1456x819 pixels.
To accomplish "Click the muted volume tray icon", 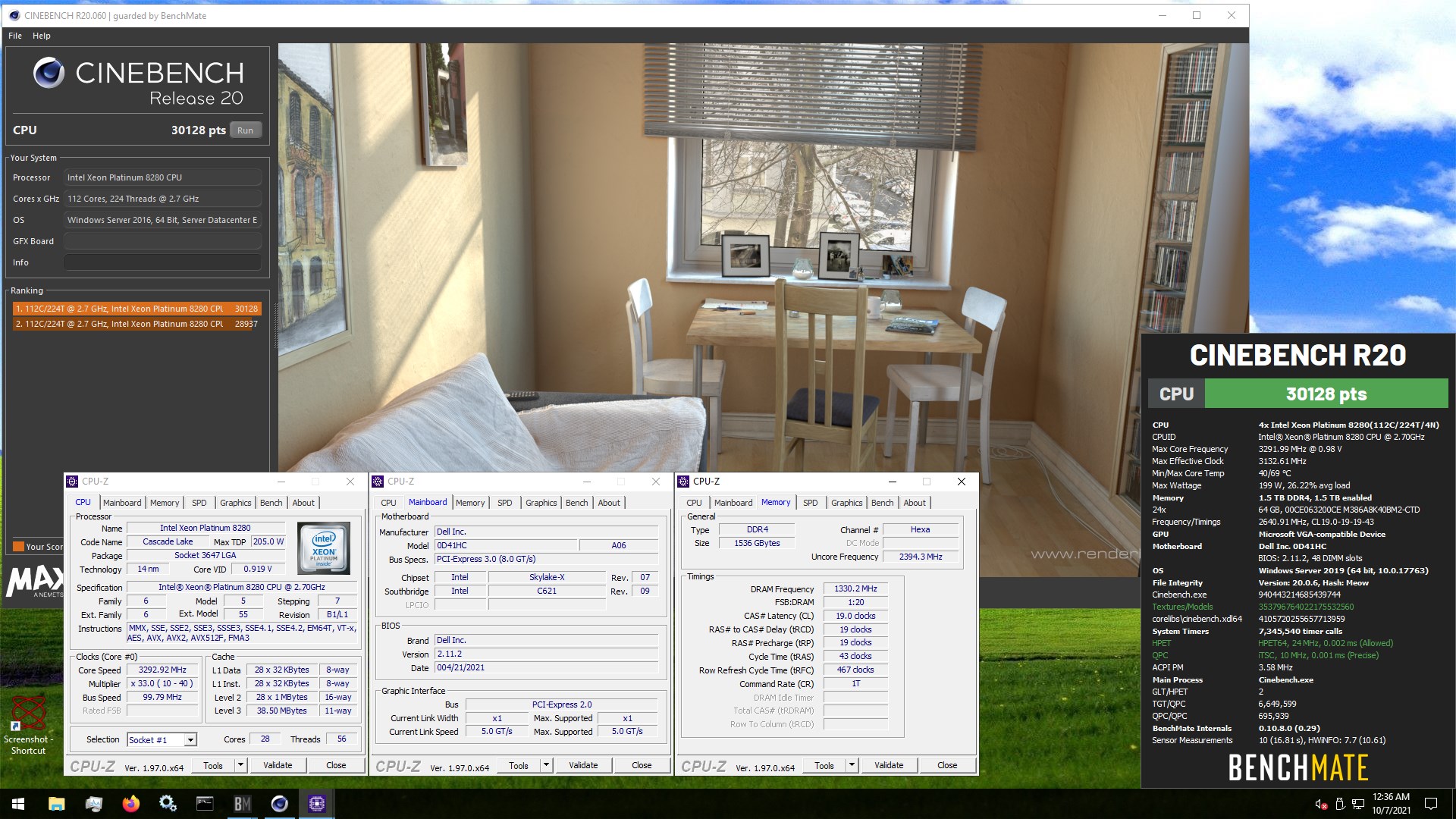I will coord(1320,804).
